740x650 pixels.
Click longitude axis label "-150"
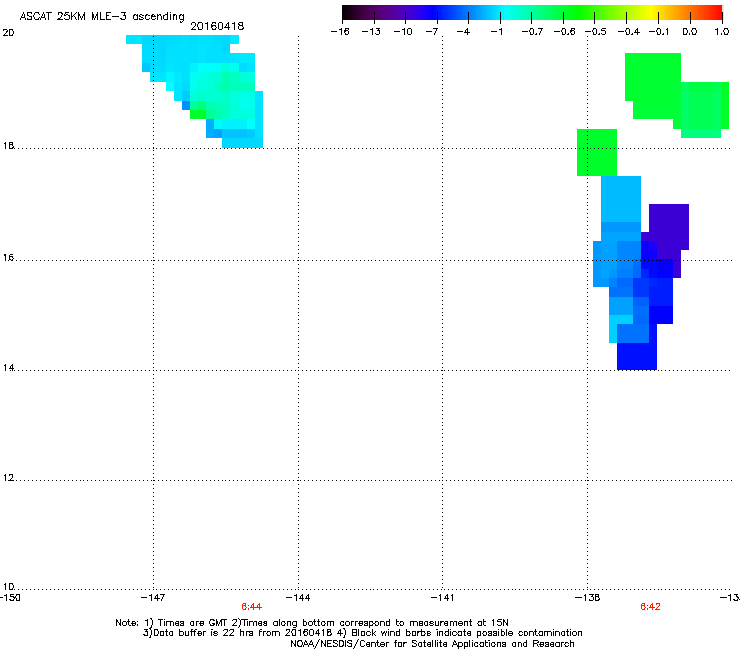coord(10,598)
